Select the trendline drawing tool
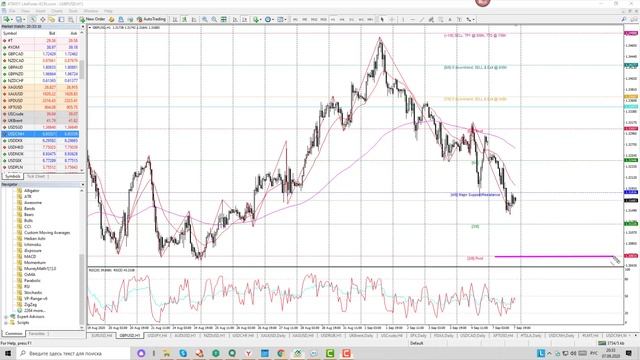The width and height of the screenshot is (640, 360). [422, 19]
